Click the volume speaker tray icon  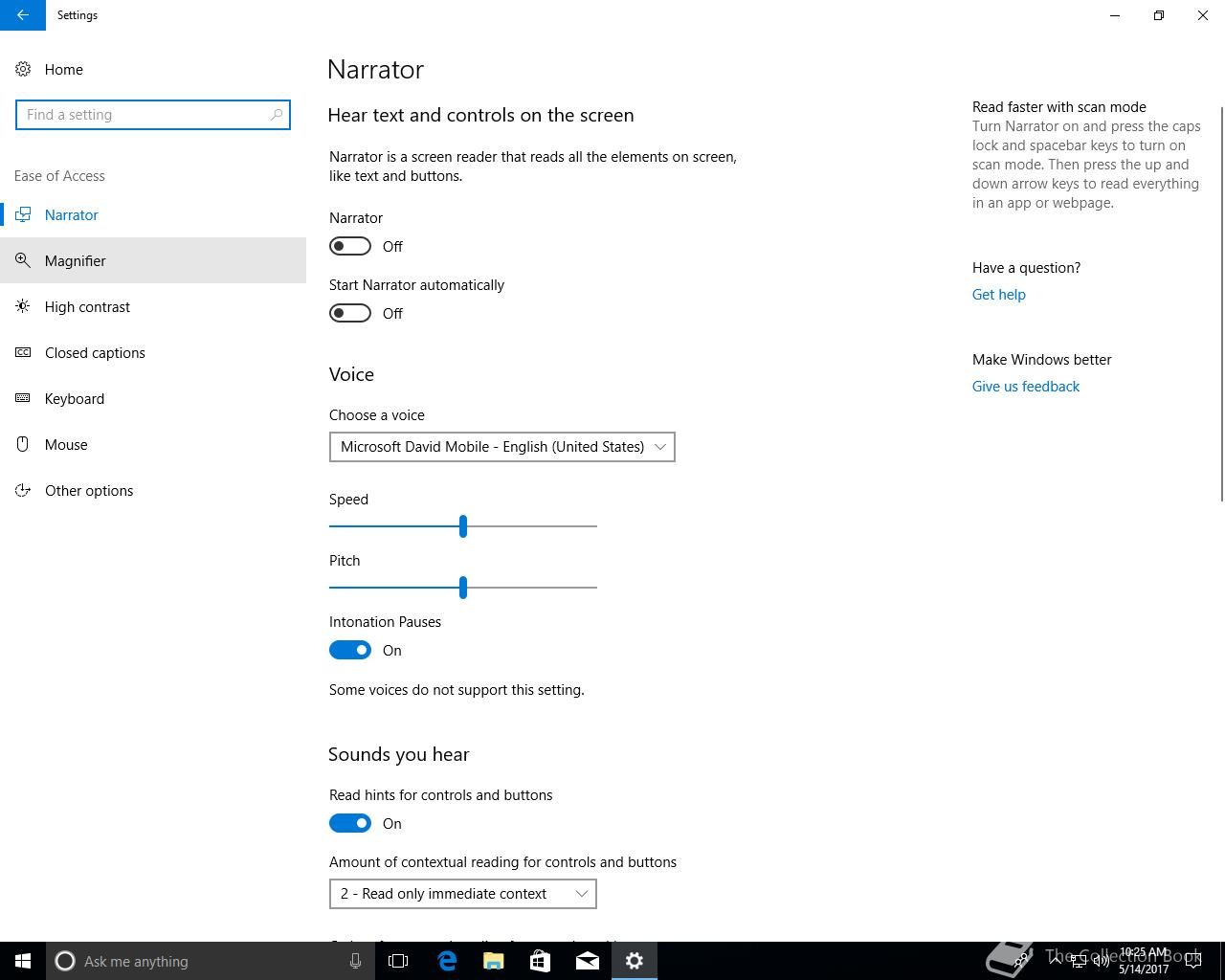pyautogui.click(x=1102, y=961)
